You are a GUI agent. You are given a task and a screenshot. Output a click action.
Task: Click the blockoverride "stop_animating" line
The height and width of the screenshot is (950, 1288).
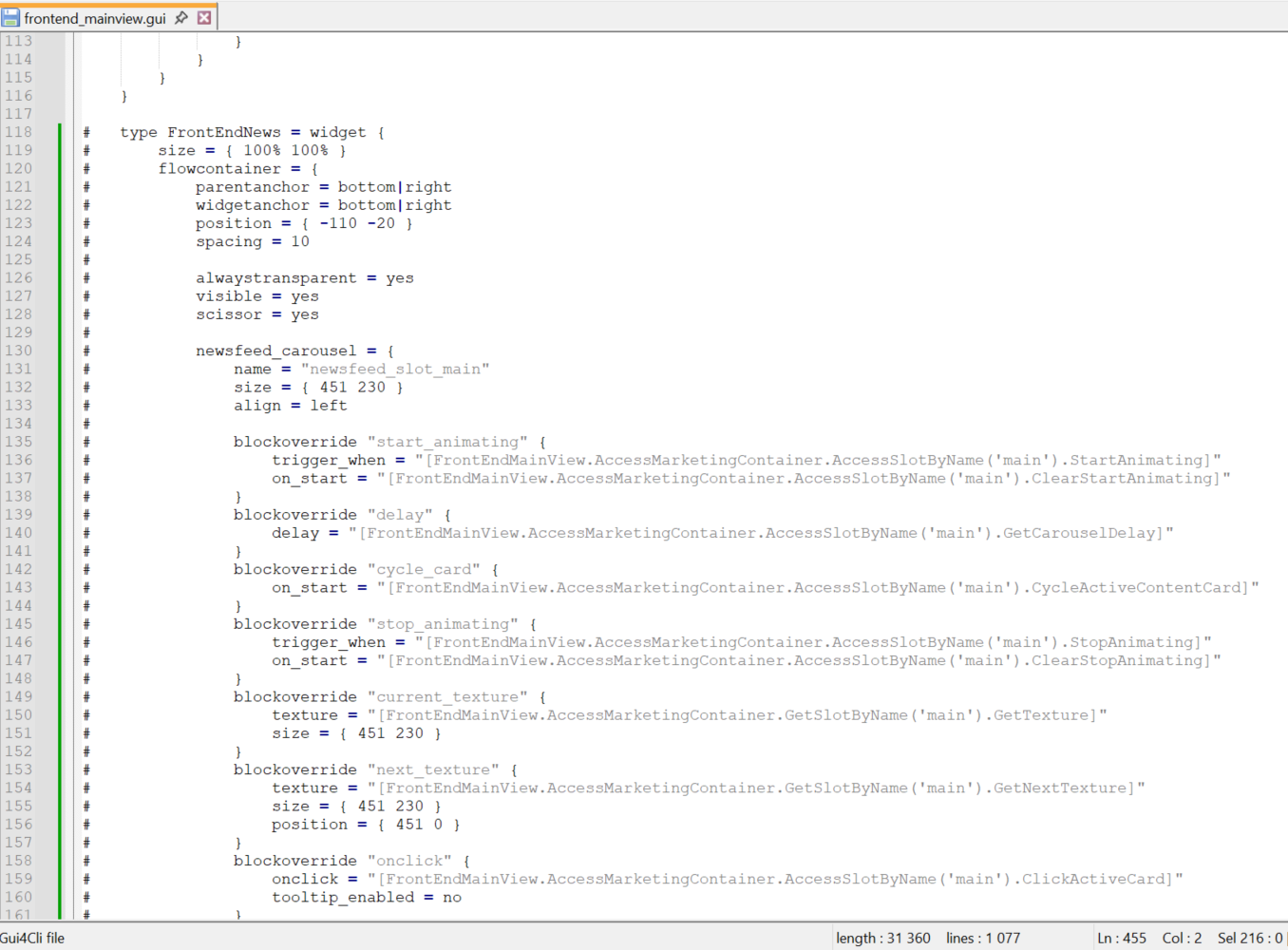(x=386, y=624)
